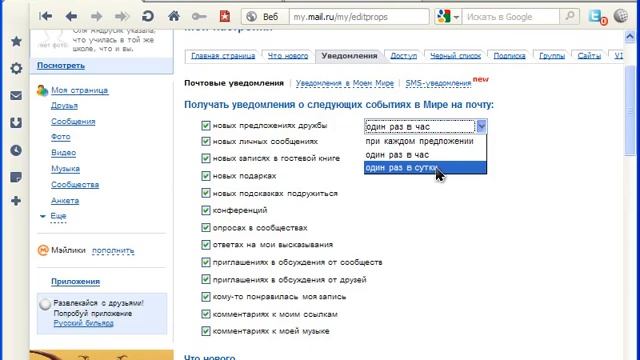This screenshot has height=360, width=640.
Task: Open the mail envelope sidebar panel
Action: [16, 96]
